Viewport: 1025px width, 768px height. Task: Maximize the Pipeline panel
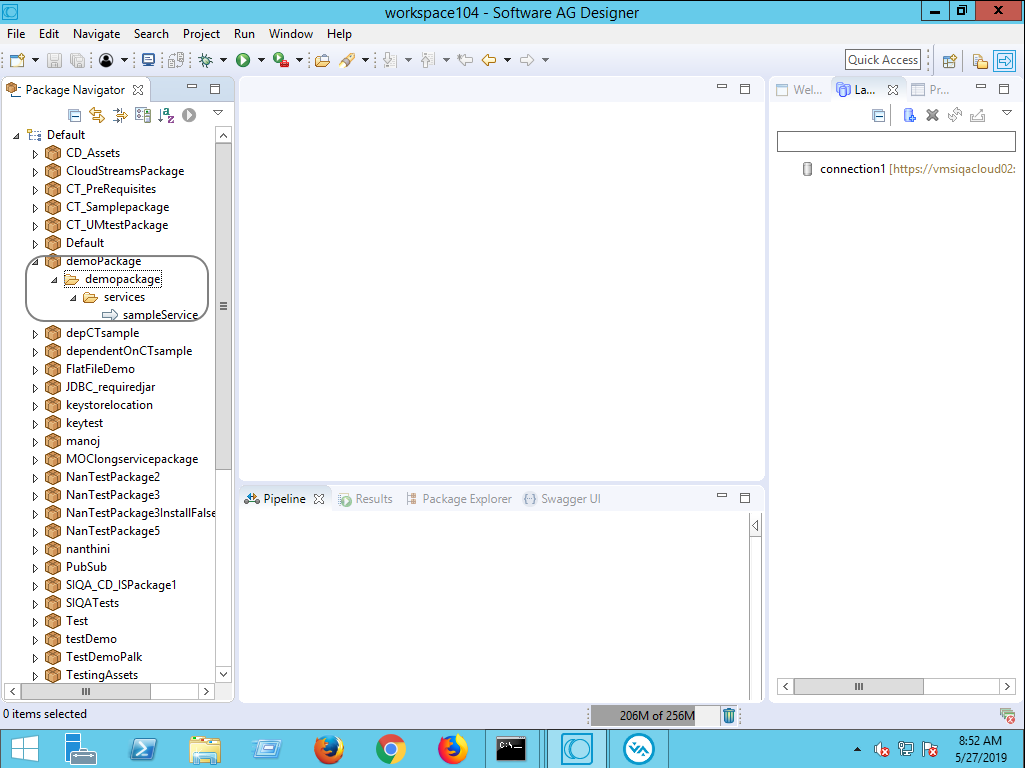pyautogui.click(x=745, y=498)
